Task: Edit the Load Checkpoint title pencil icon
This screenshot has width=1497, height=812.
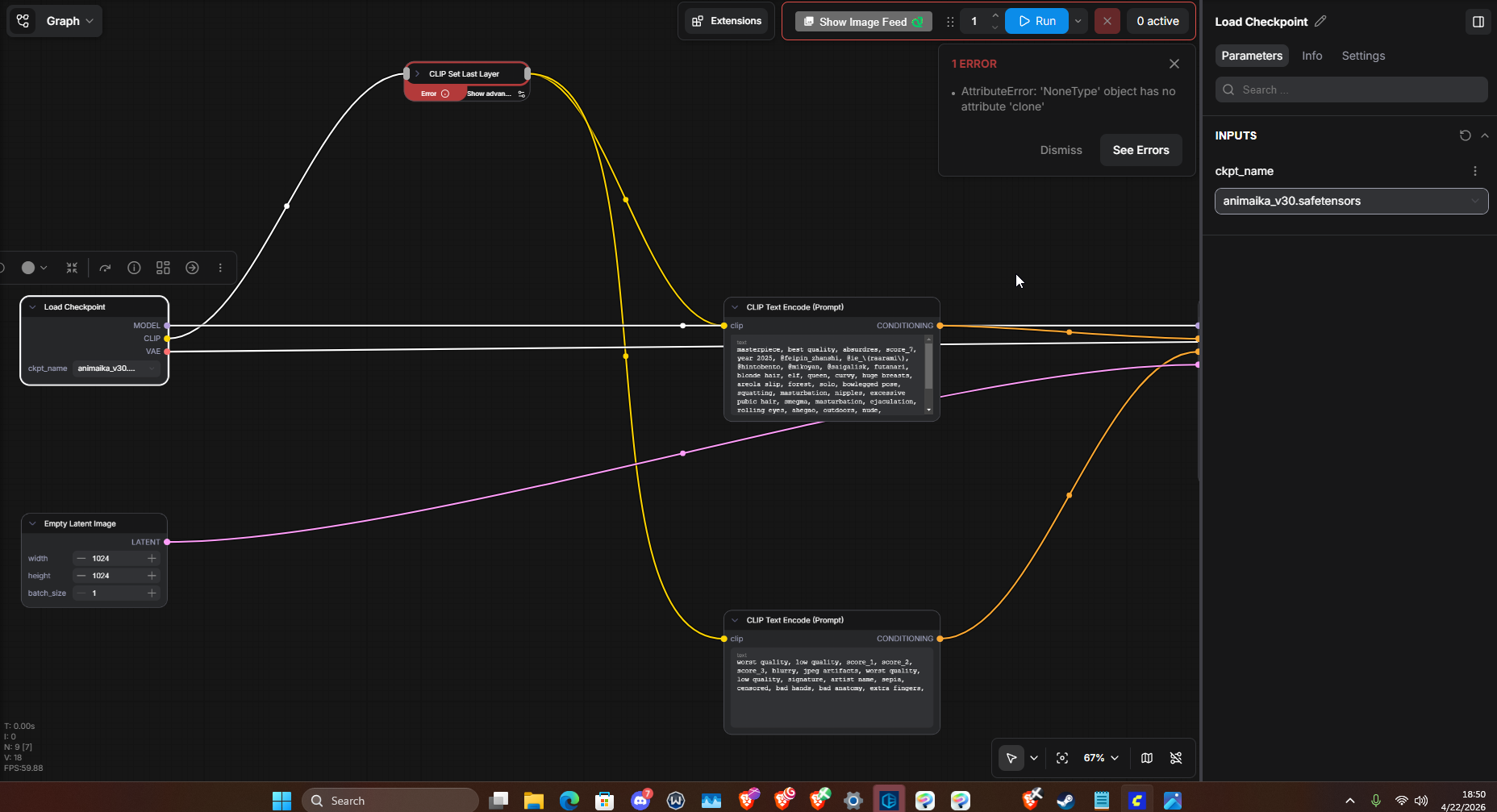Action: pos(1320,21)
